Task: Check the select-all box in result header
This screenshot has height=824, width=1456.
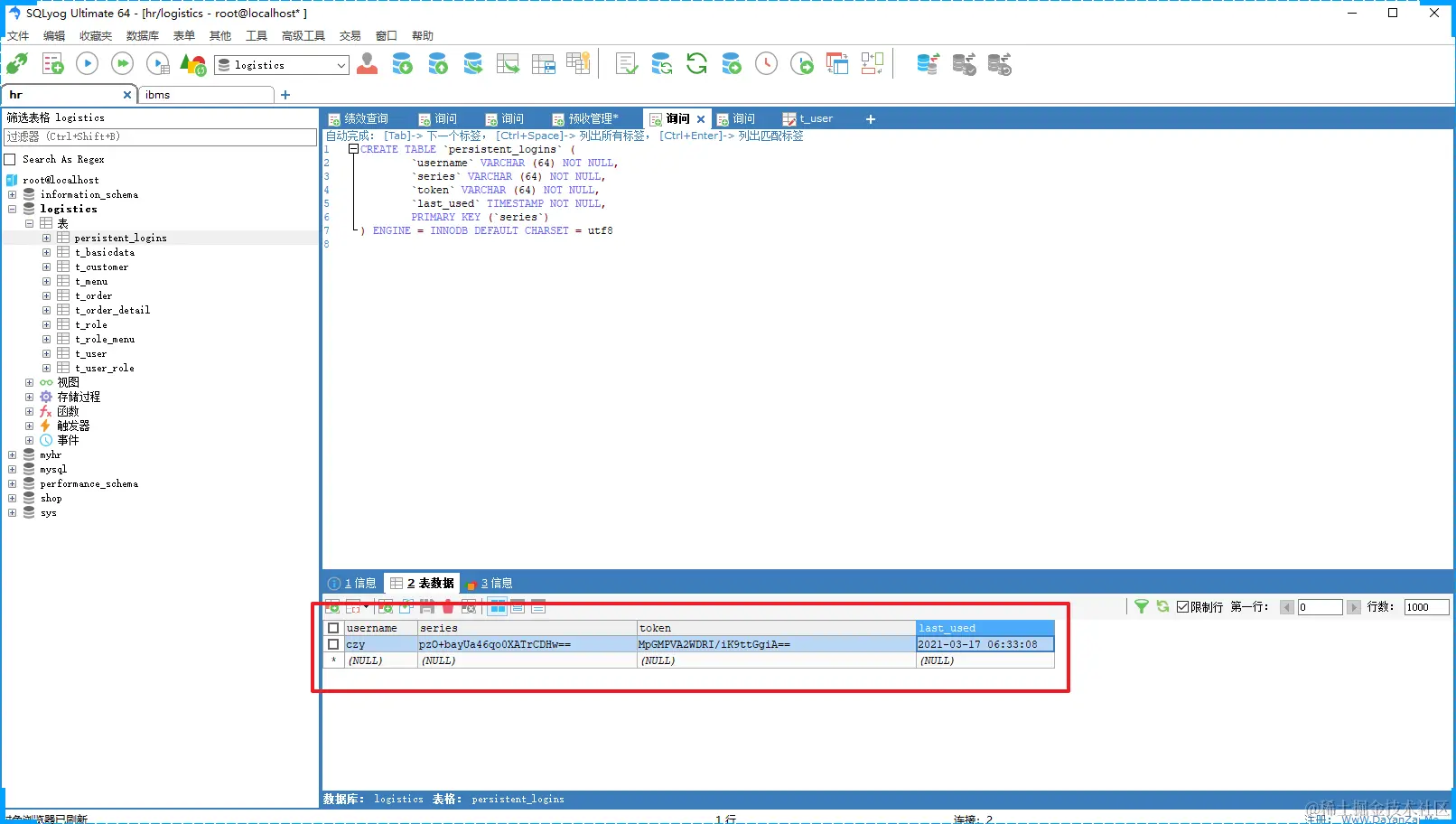Action: coord(333,628)
